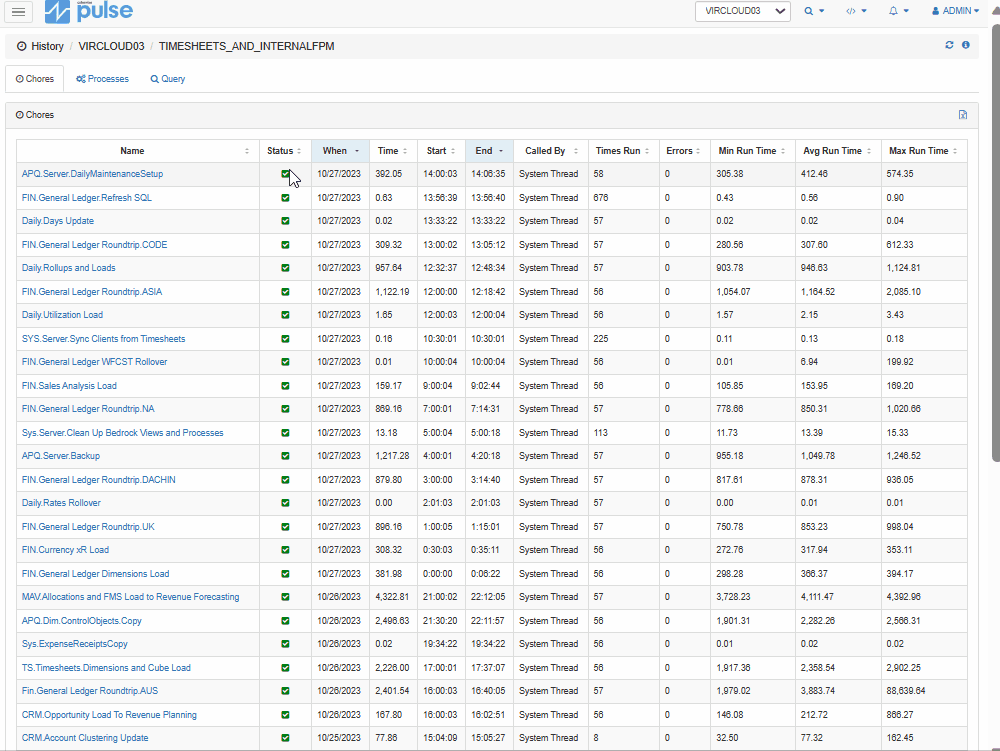Click VIRCLOUD03 in the breadcrumb
Image resolution: width=1000 pixels, height=751 pixels.
coord(111,46)
